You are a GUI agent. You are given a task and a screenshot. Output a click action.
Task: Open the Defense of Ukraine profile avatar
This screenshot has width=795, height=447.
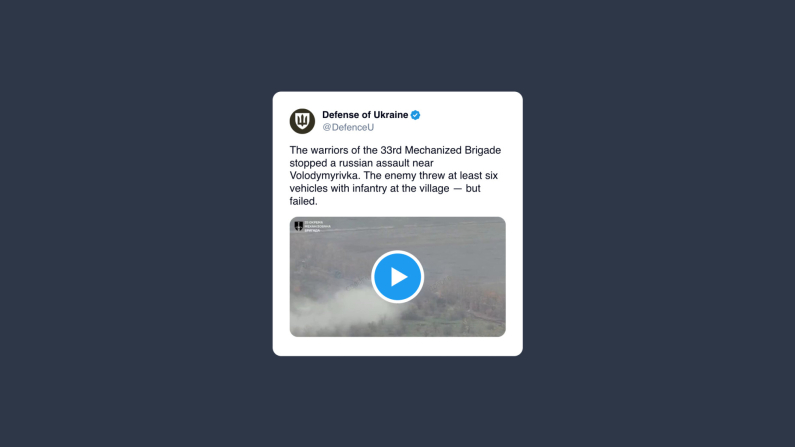[x=302, y=121]
